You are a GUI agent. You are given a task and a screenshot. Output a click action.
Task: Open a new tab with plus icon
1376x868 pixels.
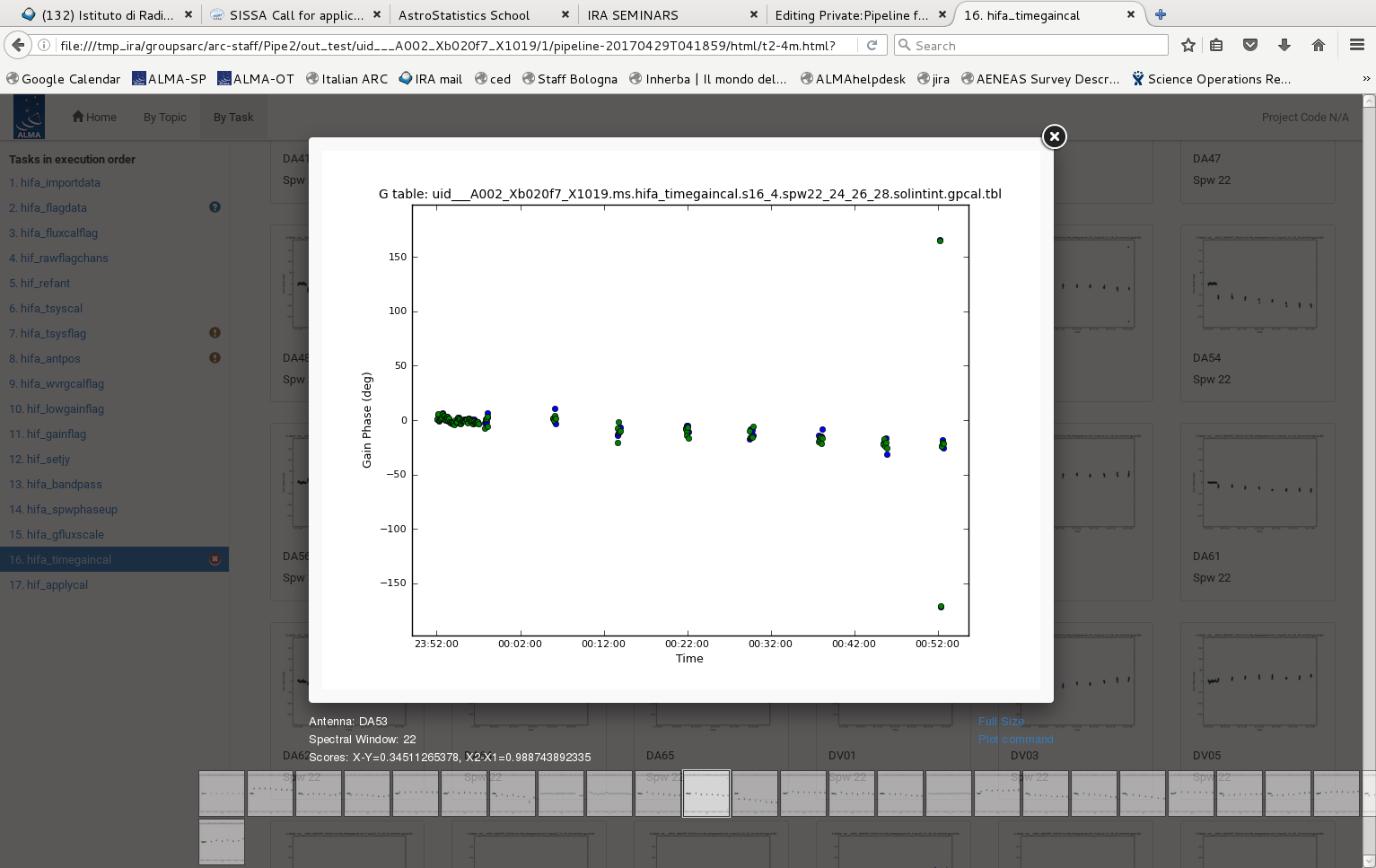coord(1161,14)
